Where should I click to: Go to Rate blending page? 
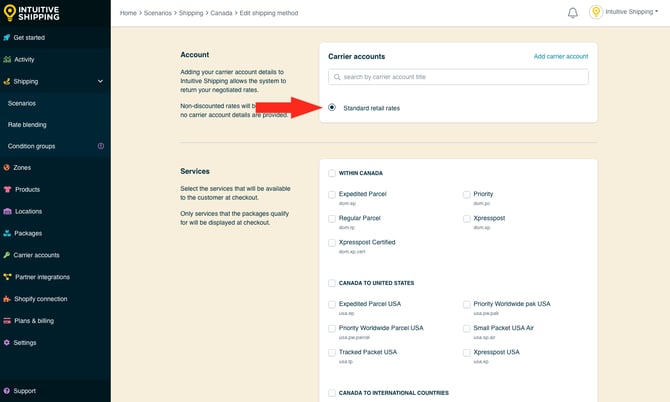(x=27, y=125)
